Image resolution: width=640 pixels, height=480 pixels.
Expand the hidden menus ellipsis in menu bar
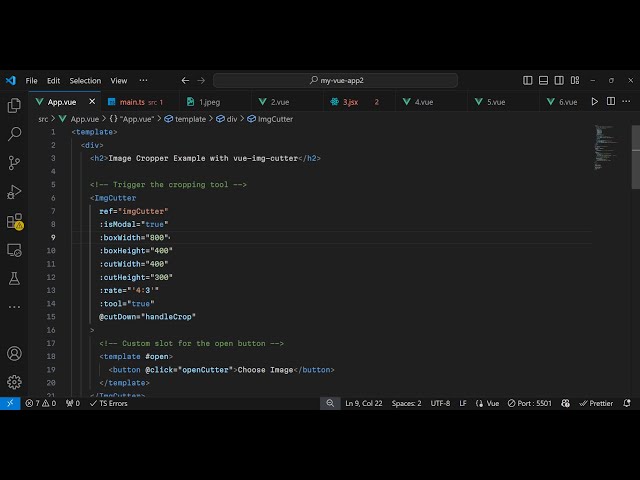pyautogui.click(x=143, y=80)
